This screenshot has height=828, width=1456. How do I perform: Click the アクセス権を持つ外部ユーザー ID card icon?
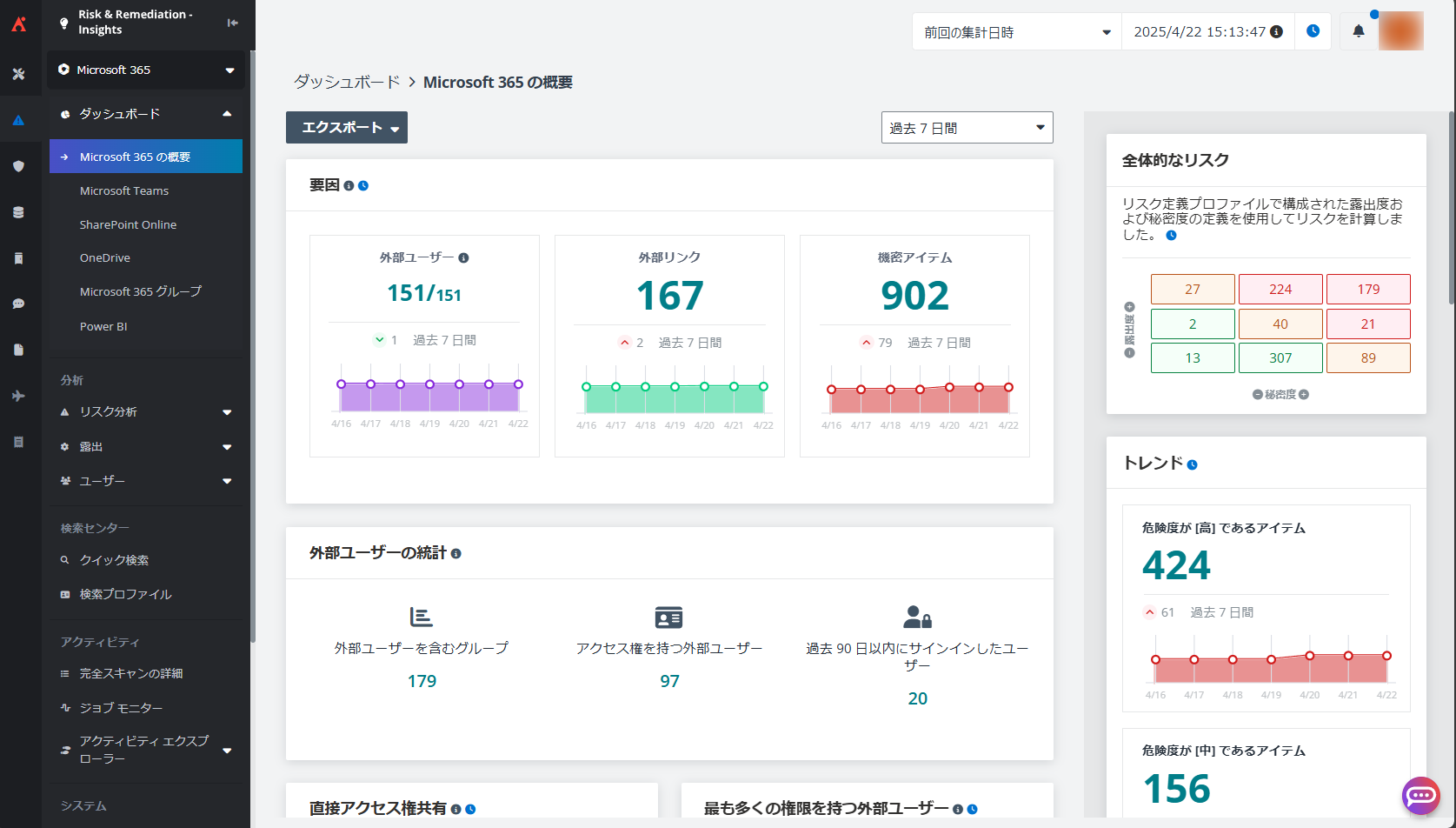point(668,617)
